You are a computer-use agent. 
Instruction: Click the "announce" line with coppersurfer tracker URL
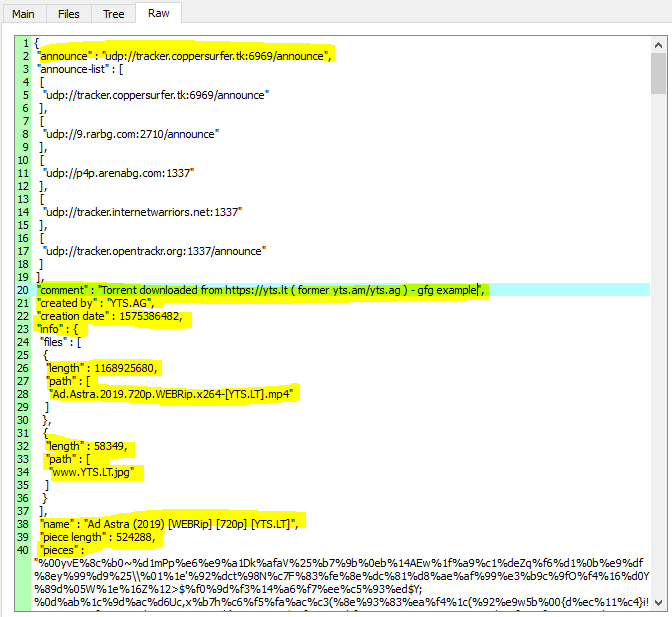[184, 56]
